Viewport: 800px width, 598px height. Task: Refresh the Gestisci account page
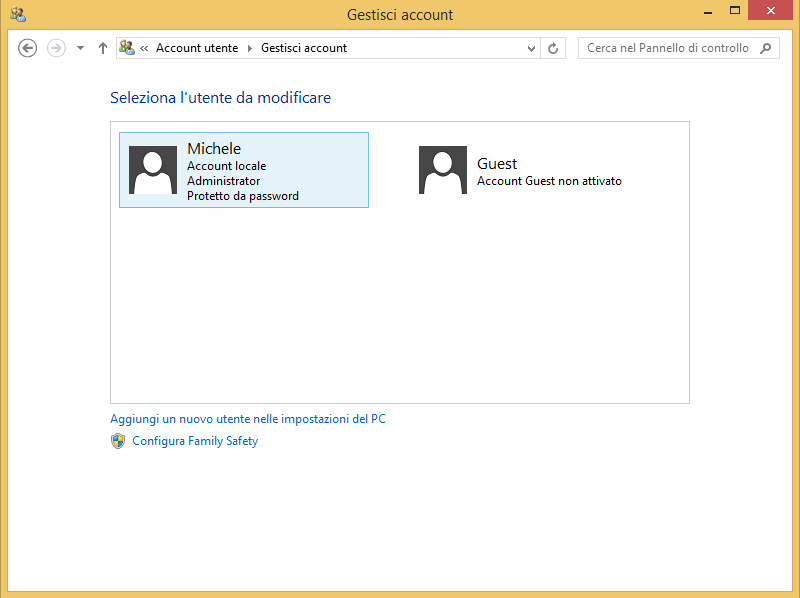(553, 48)
